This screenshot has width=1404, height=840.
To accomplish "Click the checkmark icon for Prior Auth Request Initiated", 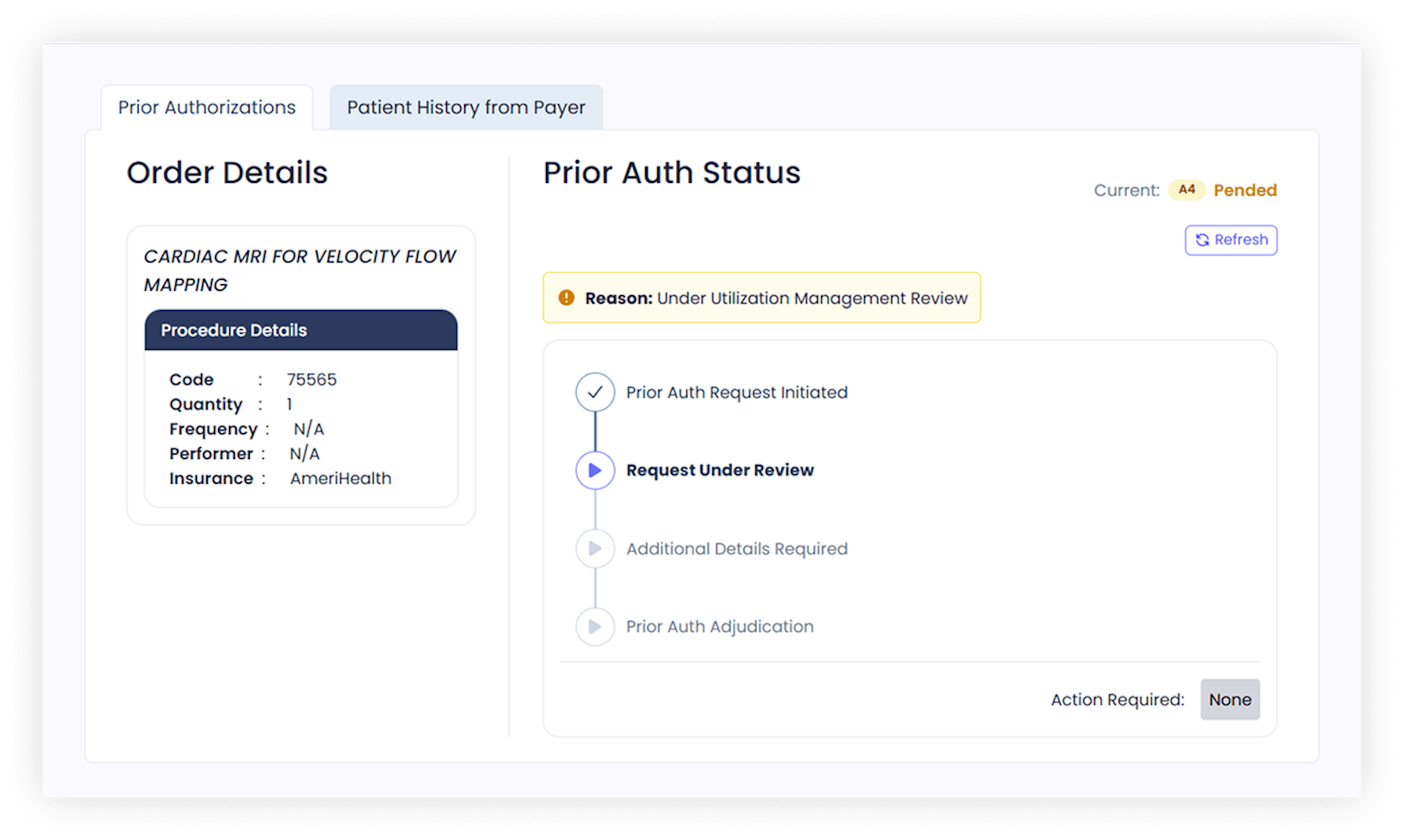I will point(595,392).
